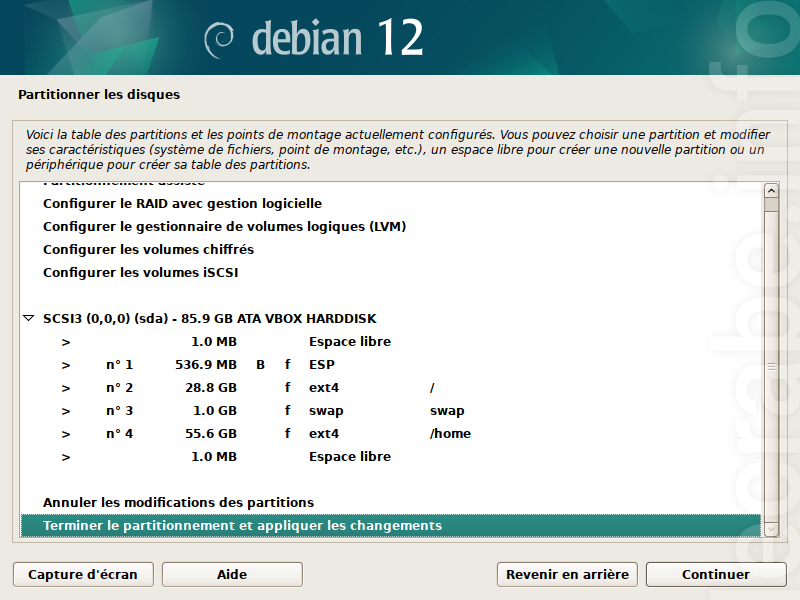Select partition n° 2 ext4 root row
Viewport: 800px width, 600px height.
391,388
